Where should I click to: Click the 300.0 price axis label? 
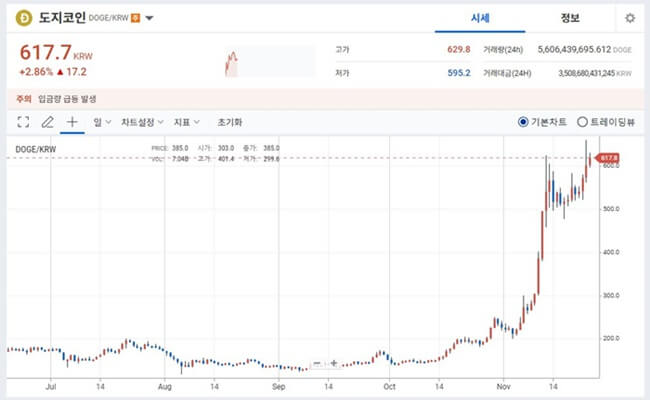611,296
